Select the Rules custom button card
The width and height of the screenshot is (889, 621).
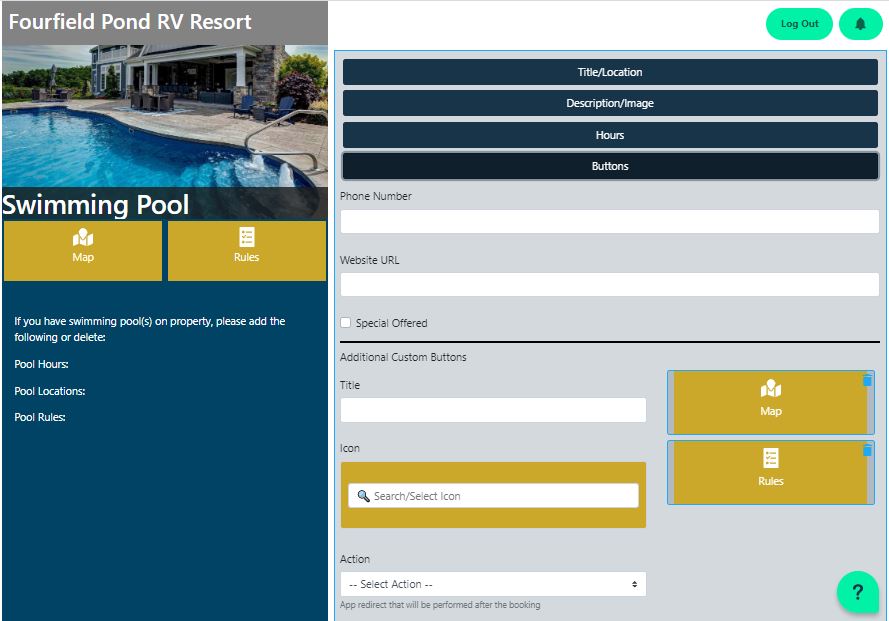(x=771, y=472)
